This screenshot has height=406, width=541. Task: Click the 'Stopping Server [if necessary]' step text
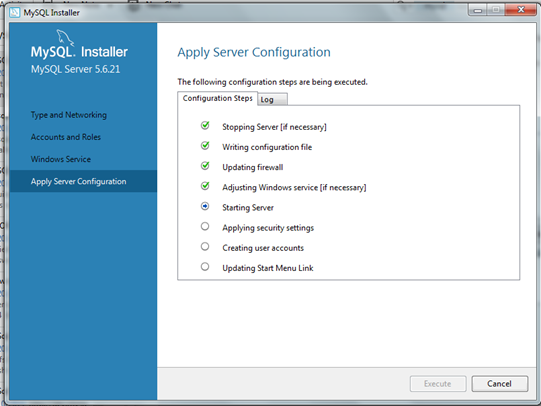click(274, 127)
